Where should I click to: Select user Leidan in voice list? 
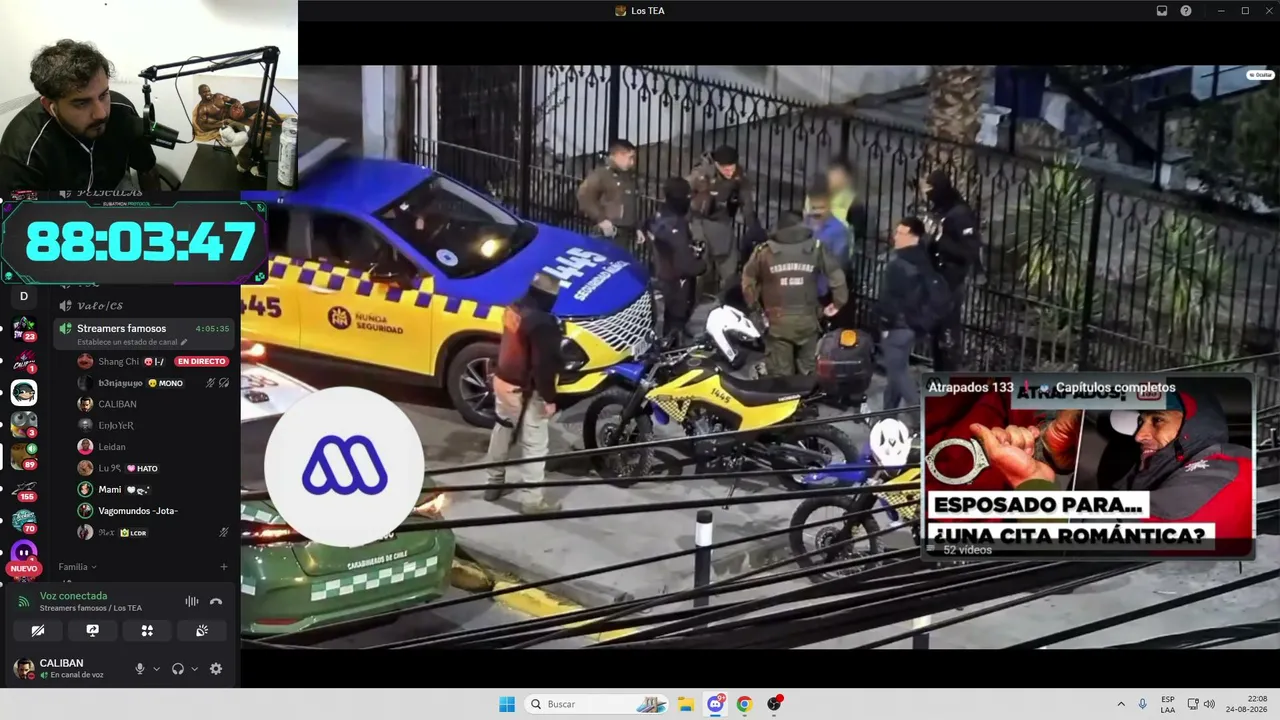pyautogui.click(x=112, y=446)
